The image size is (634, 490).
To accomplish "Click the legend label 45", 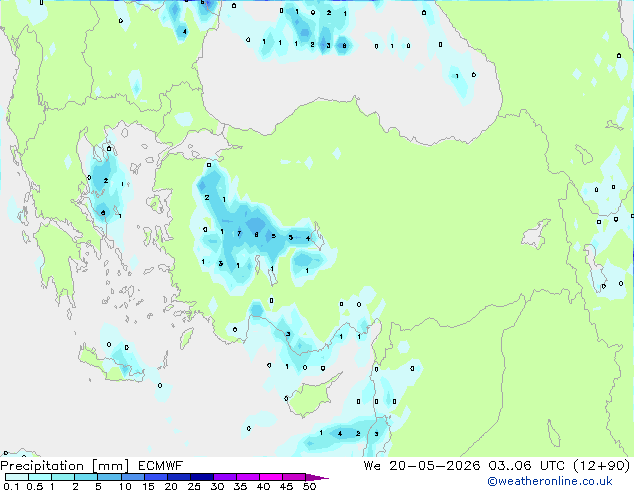I will pos(286,486).
